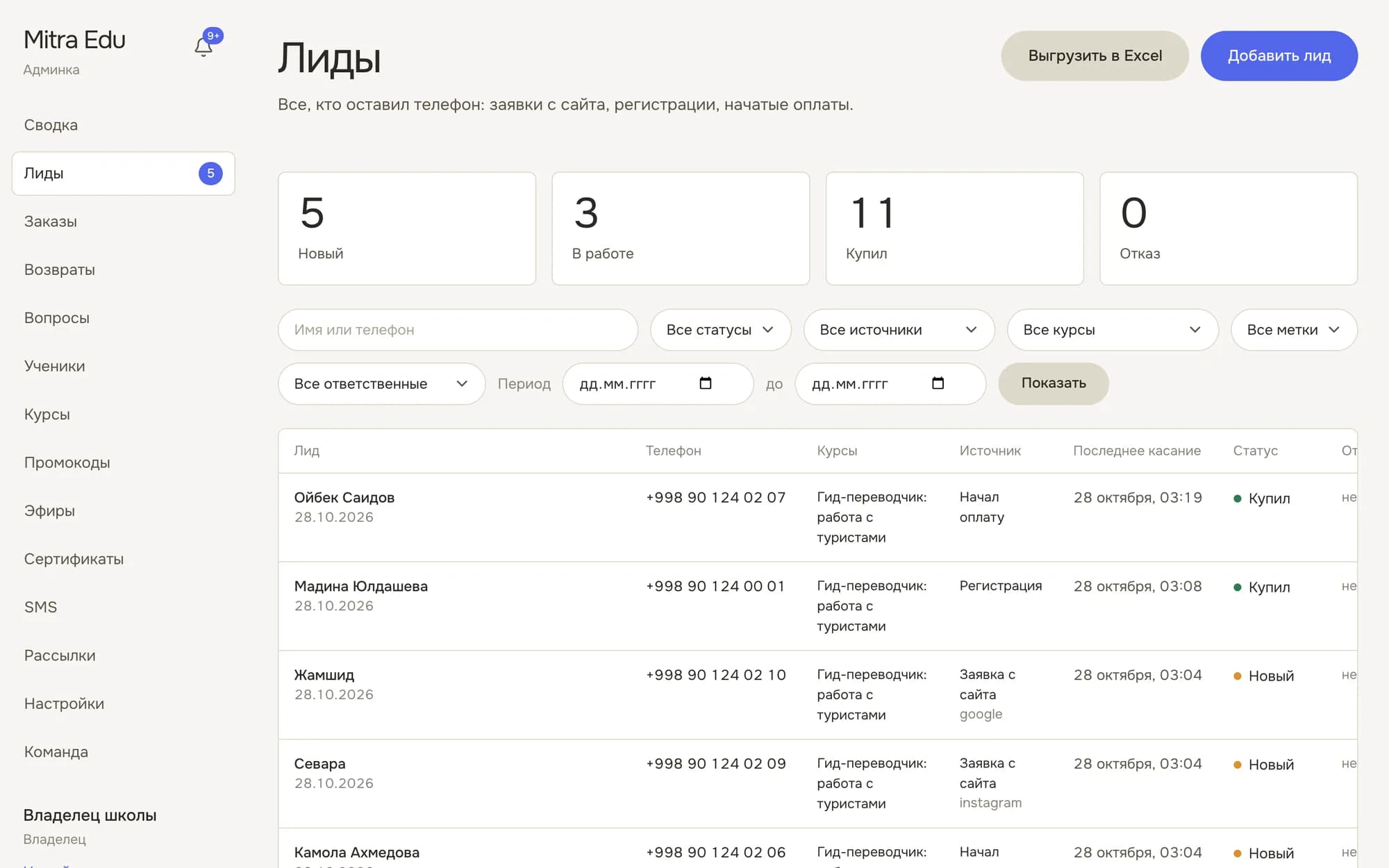Viewport: 1389px width, 868px height.
Task: Expand the Все источники dropdown
Action: 899,330
